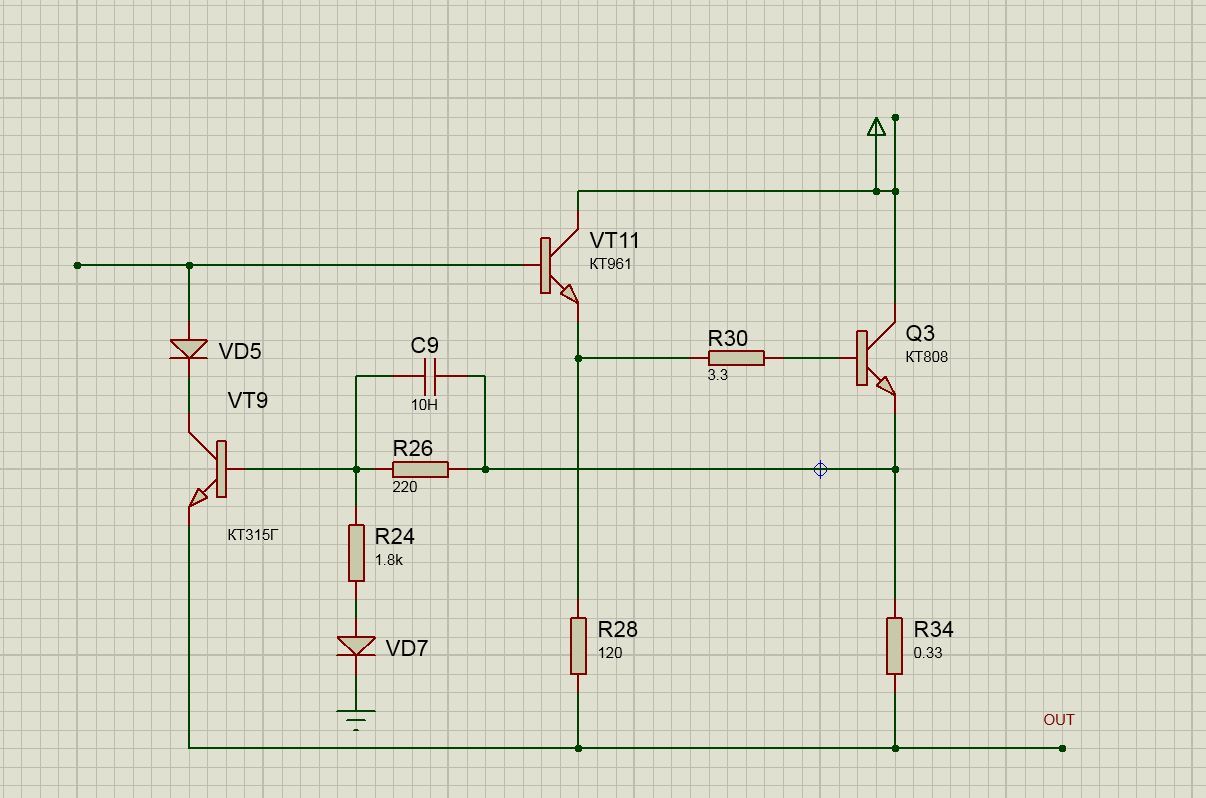This screenshot has height=798, width=1206.
Task: Select the "KT961" part value text
Action: pyautogui.click(x=610, y=264)
